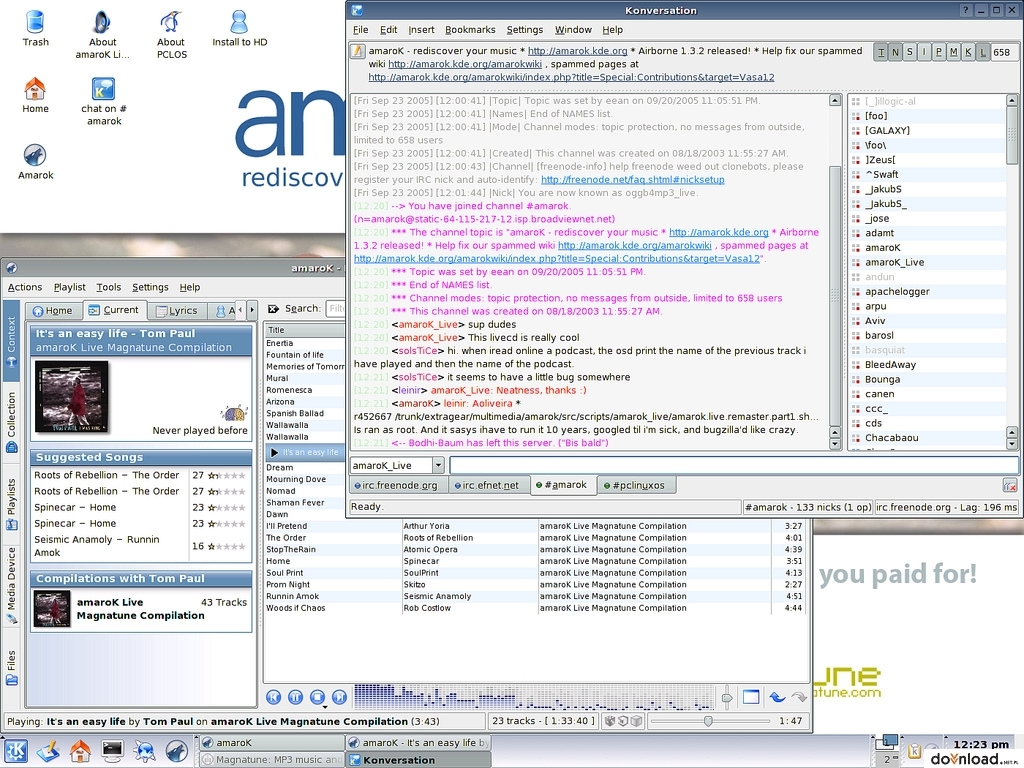Open the Playlist menu in amaroK

(69, 287)
